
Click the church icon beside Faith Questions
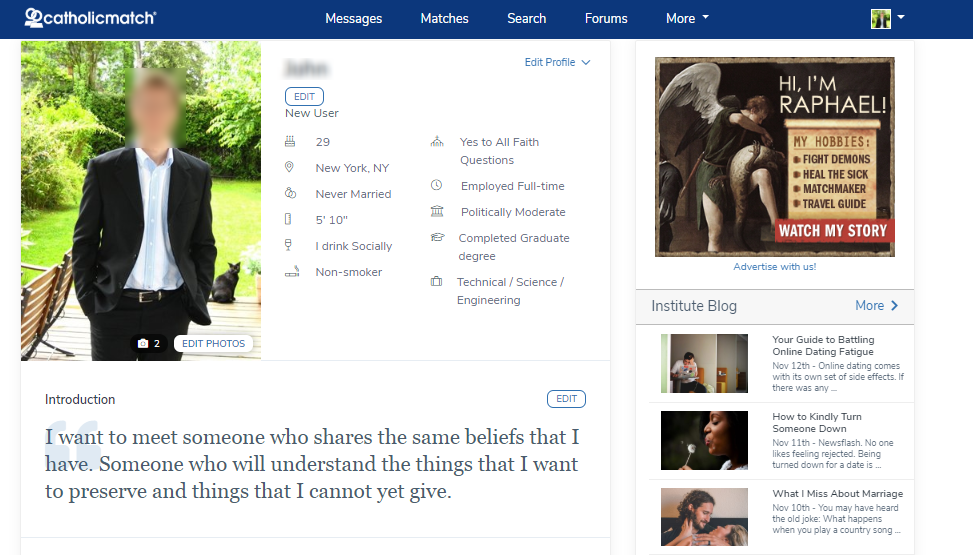coord(436,142)
